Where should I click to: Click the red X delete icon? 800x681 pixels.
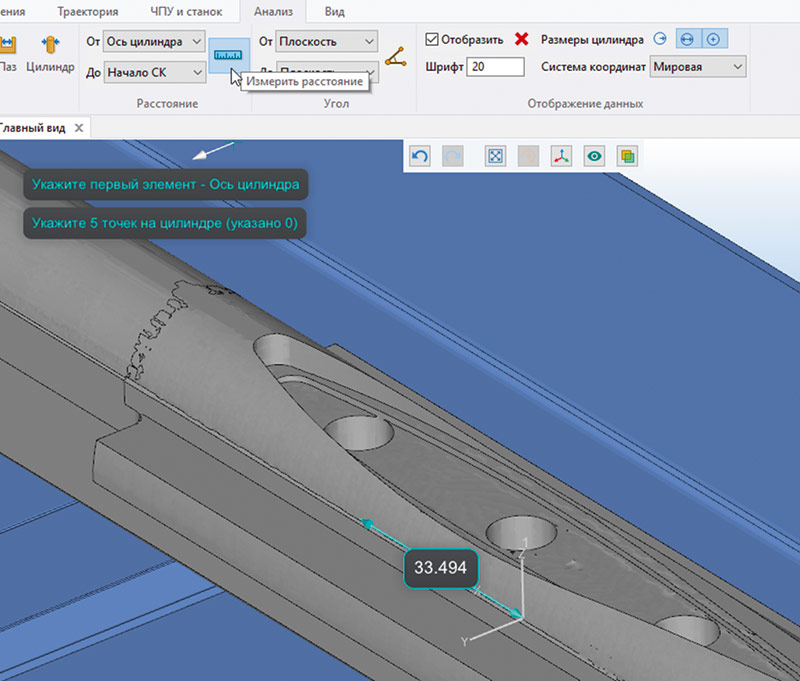point(521,40)
